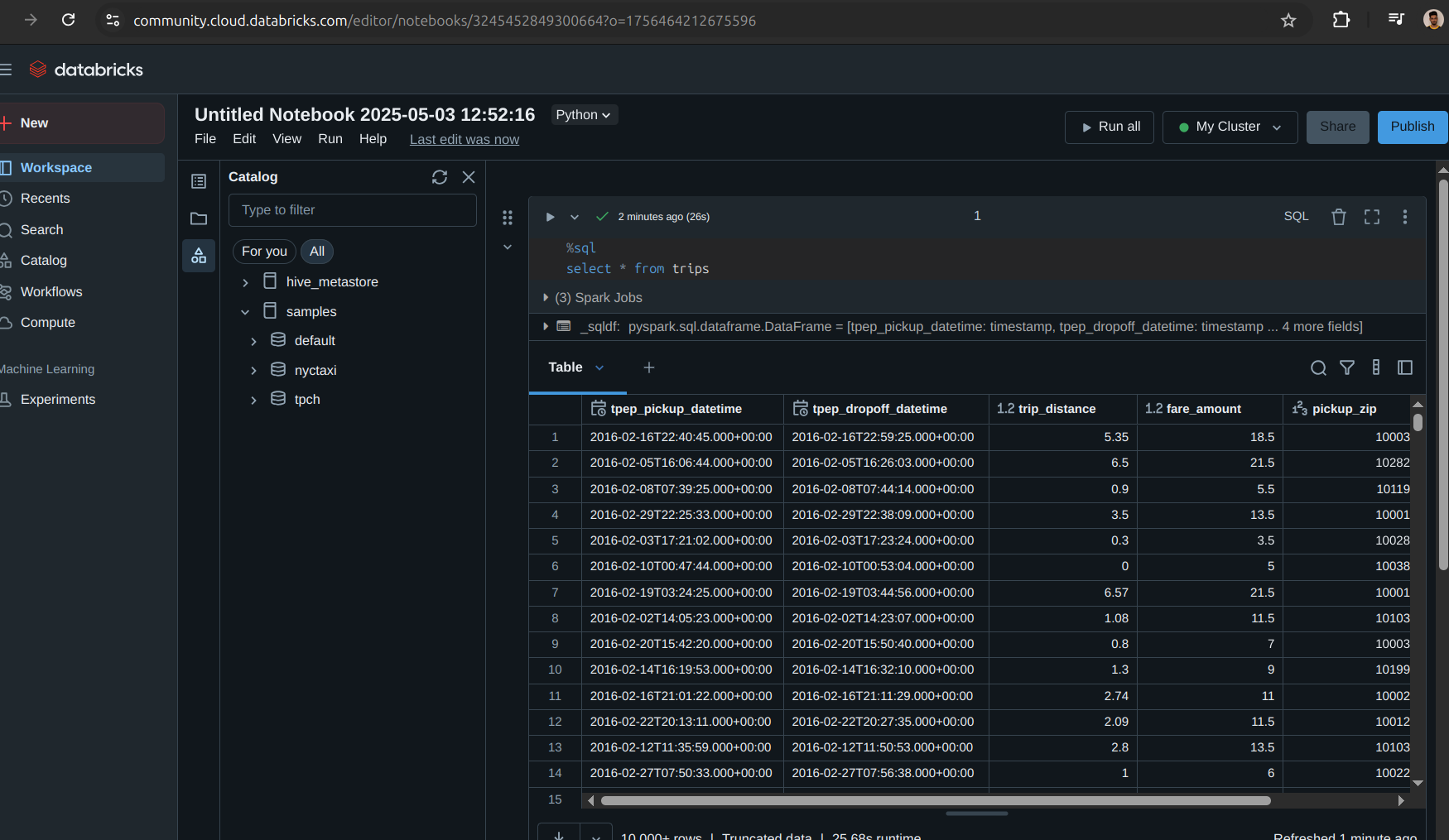Expand the tpch schema
The height and width of the screenshot is (840, 1449).
click(x=253, y=400)
